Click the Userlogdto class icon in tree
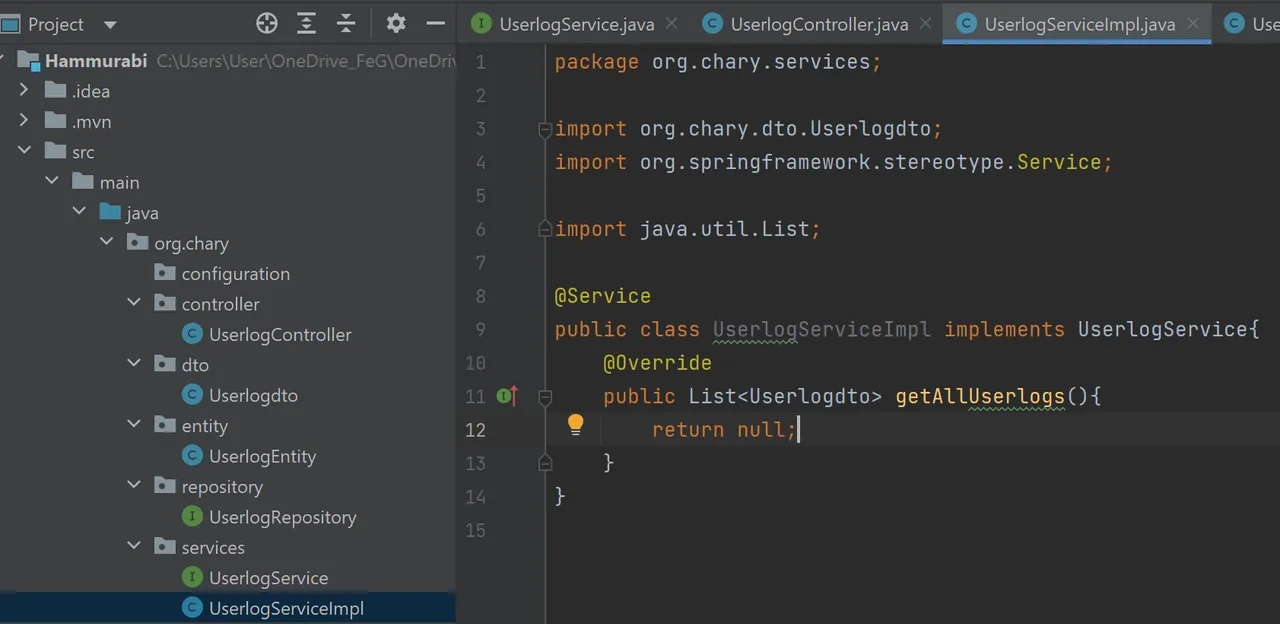This screenshot has height=624, width=1280. coord(192,395)
